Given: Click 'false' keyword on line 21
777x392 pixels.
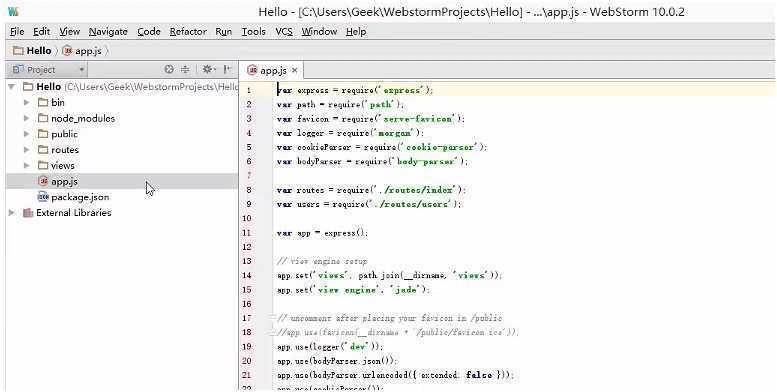Looking at the screenshot, I should pos(479,375).
